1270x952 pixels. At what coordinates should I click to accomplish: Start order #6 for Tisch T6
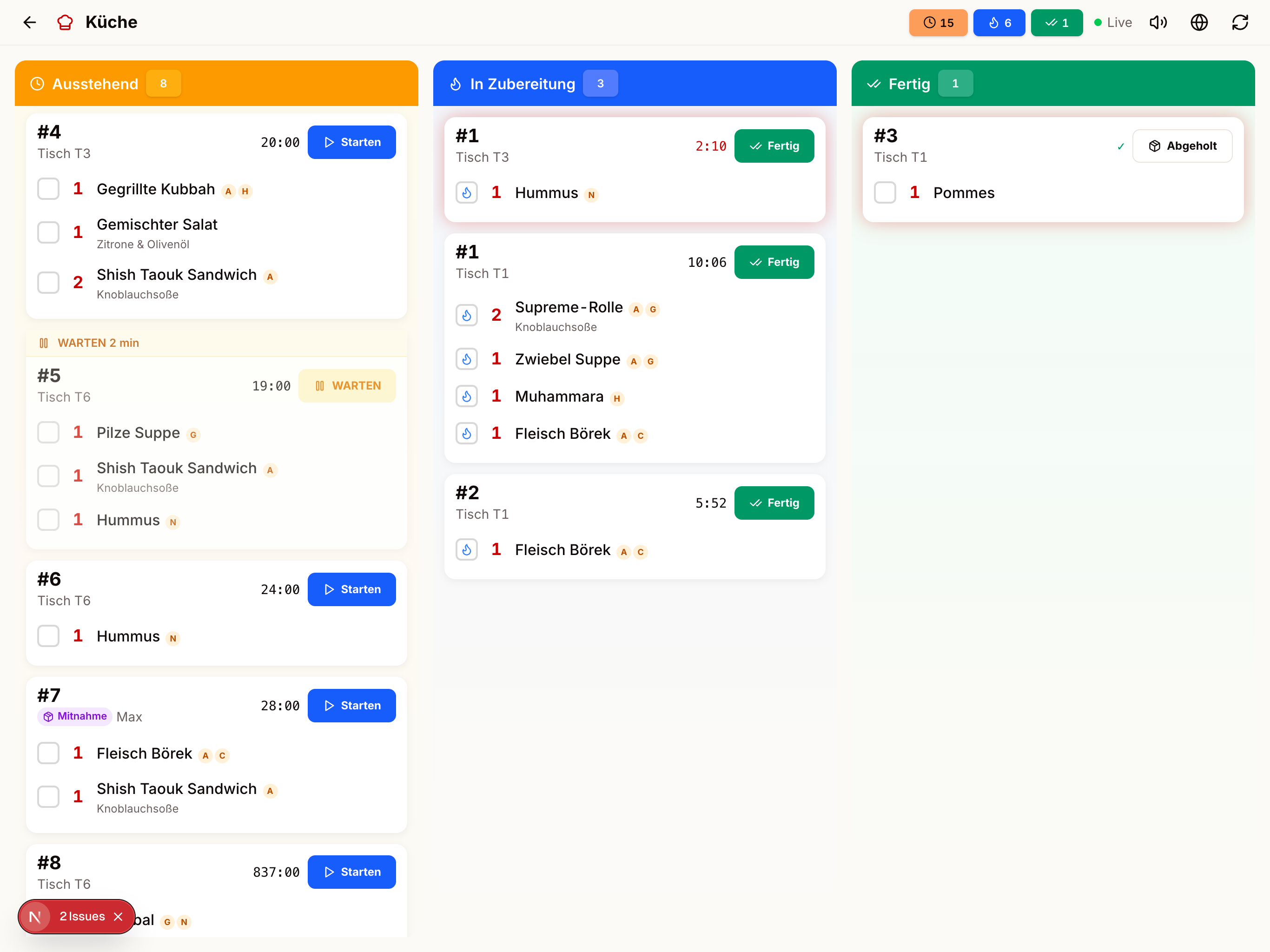[351, 589]
